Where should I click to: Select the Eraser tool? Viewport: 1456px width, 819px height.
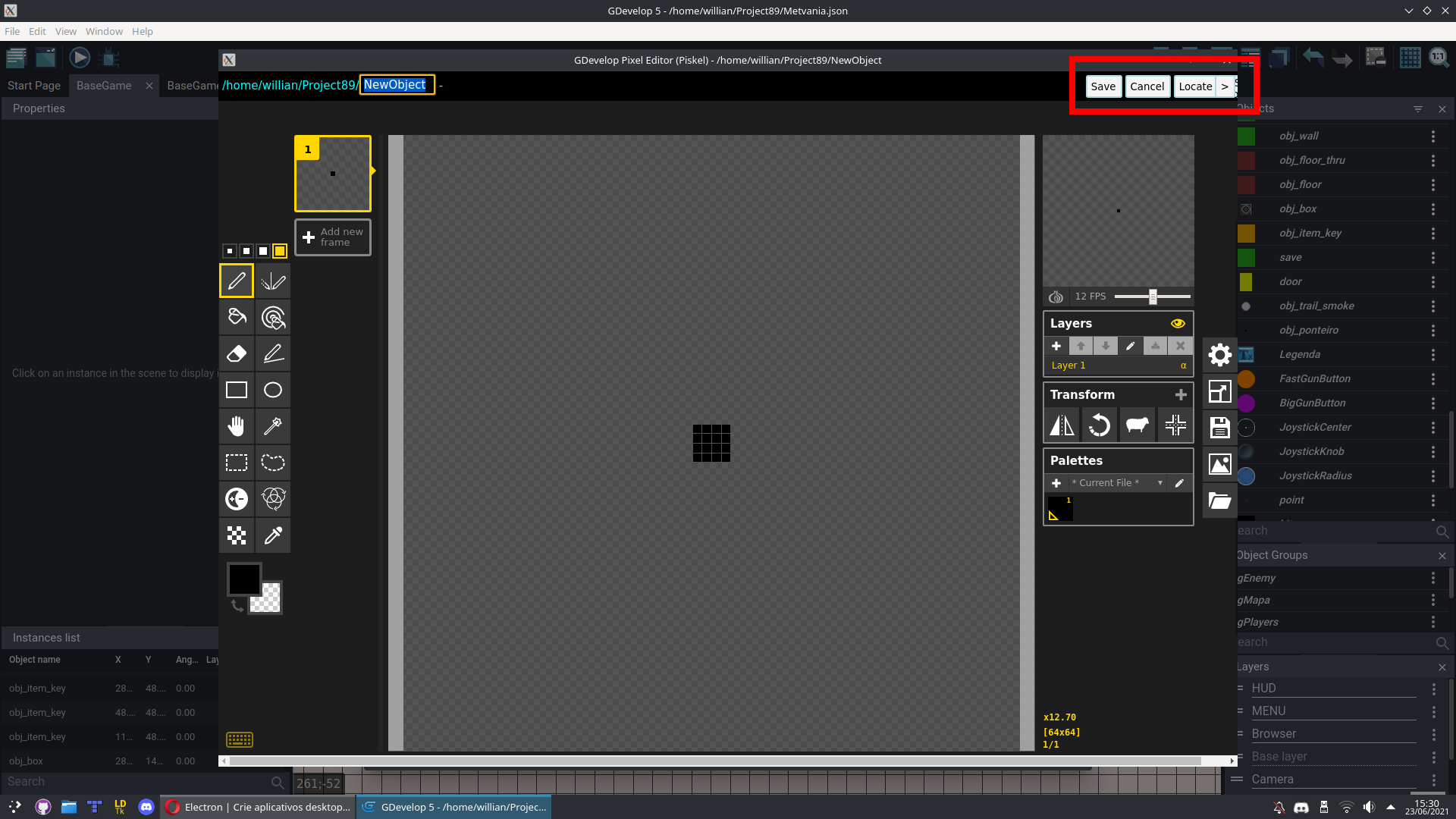(x=237, y=353)
